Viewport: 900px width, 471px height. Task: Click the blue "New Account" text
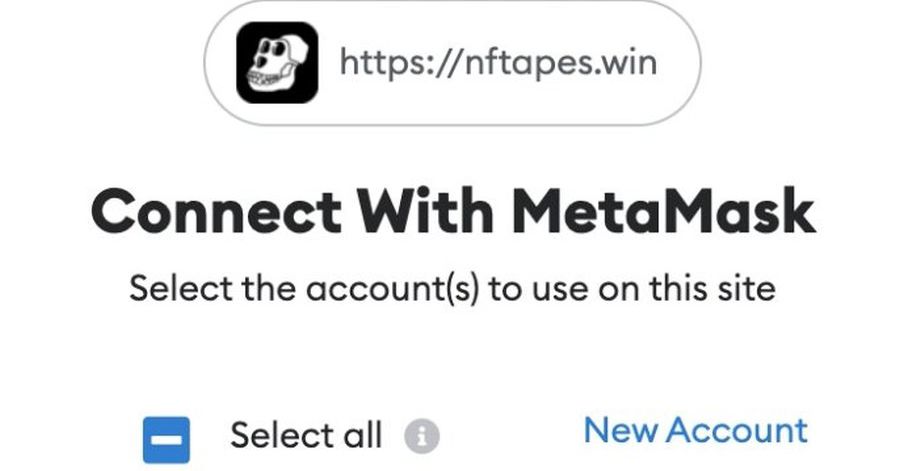click(695, 431)
